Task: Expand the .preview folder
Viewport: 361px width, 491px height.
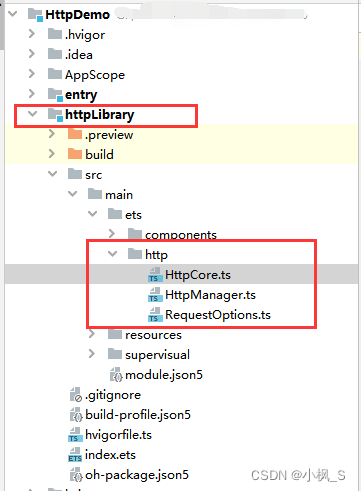Action: pos(52,134)
